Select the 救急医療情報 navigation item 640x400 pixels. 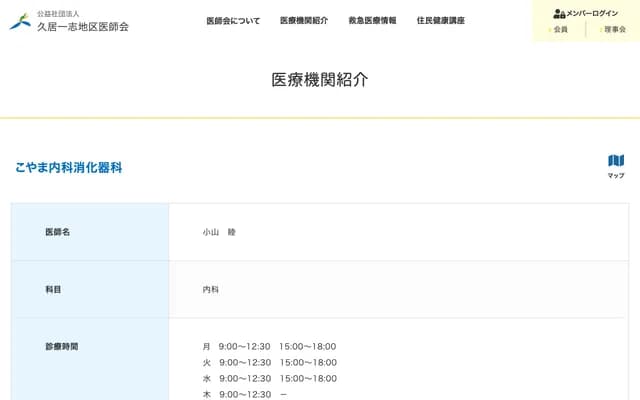tap(372, 20)
